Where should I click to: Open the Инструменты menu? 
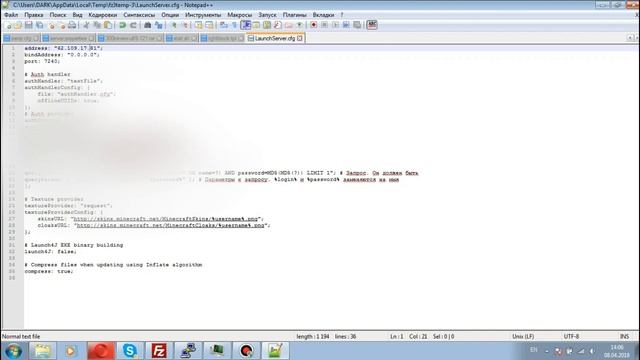(203, 15)
